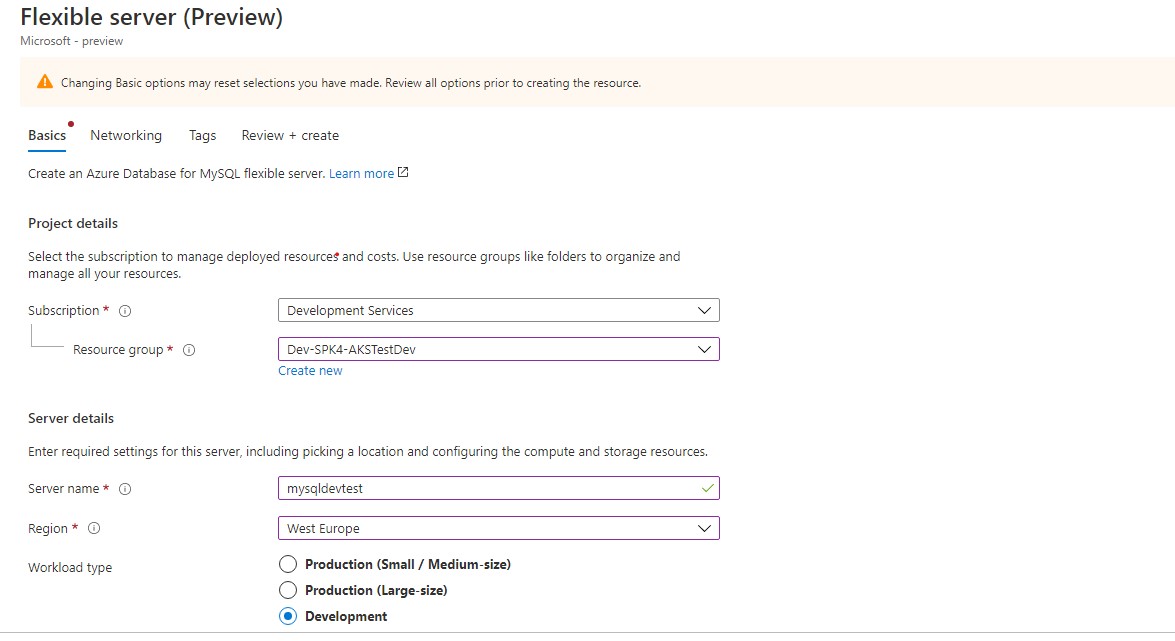Click the info icon beside Region
Viewport: 1175px width, 641px height.
click(92, 528)
